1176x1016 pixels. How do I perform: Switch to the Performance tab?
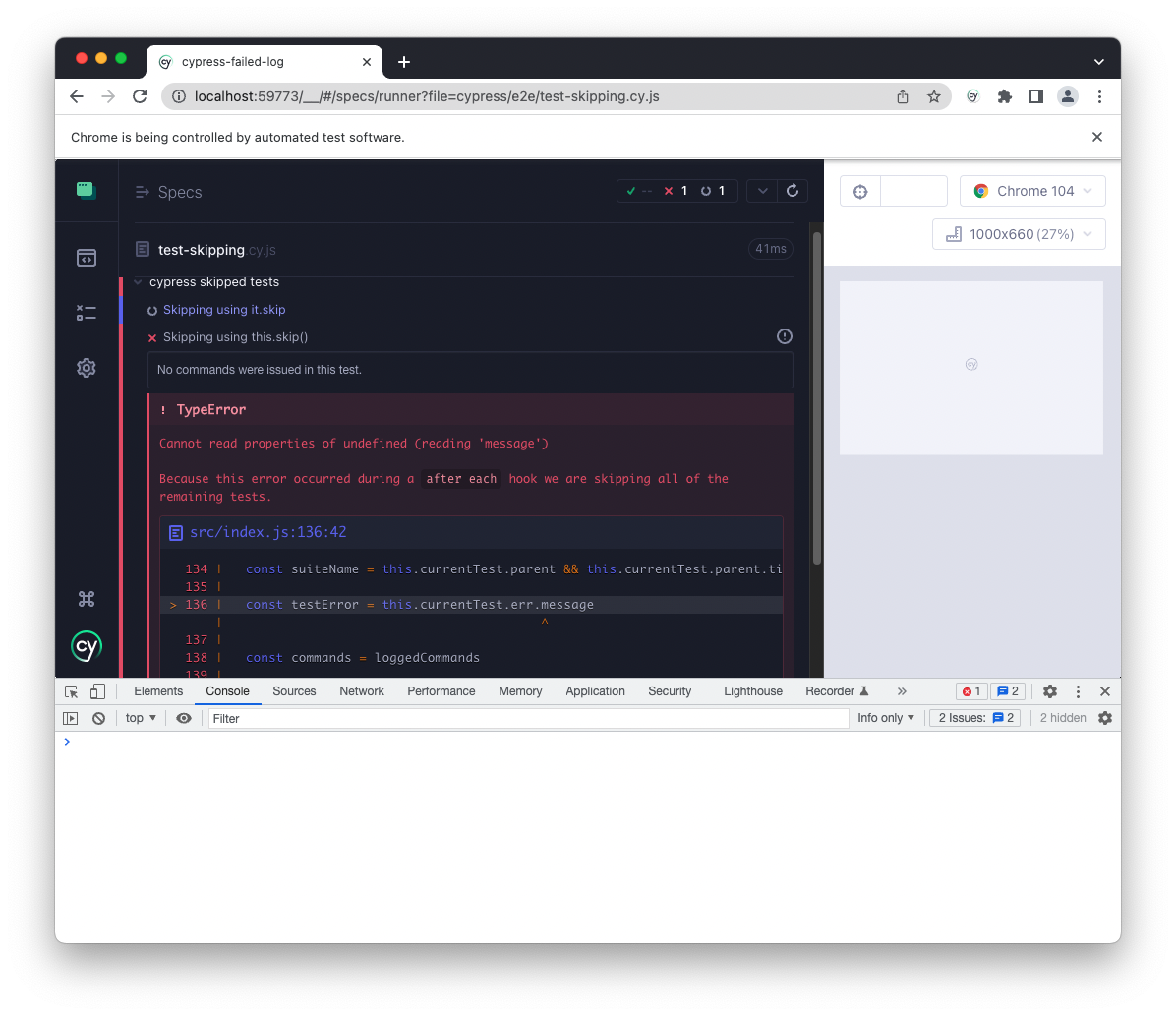tap(441, 691)
